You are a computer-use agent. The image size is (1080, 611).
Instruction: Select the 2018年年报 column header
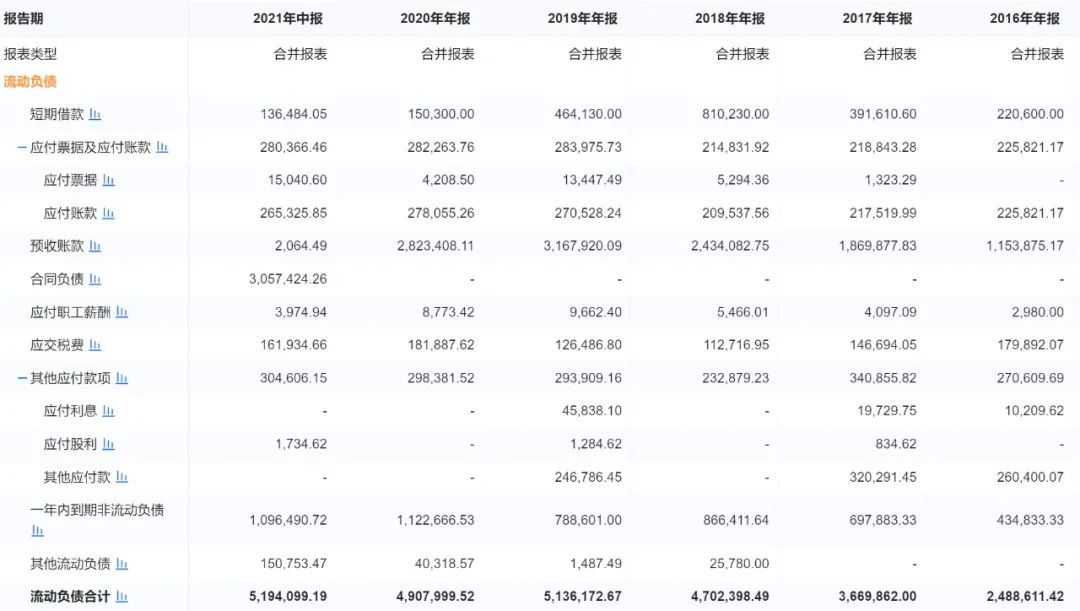(731, 18)
